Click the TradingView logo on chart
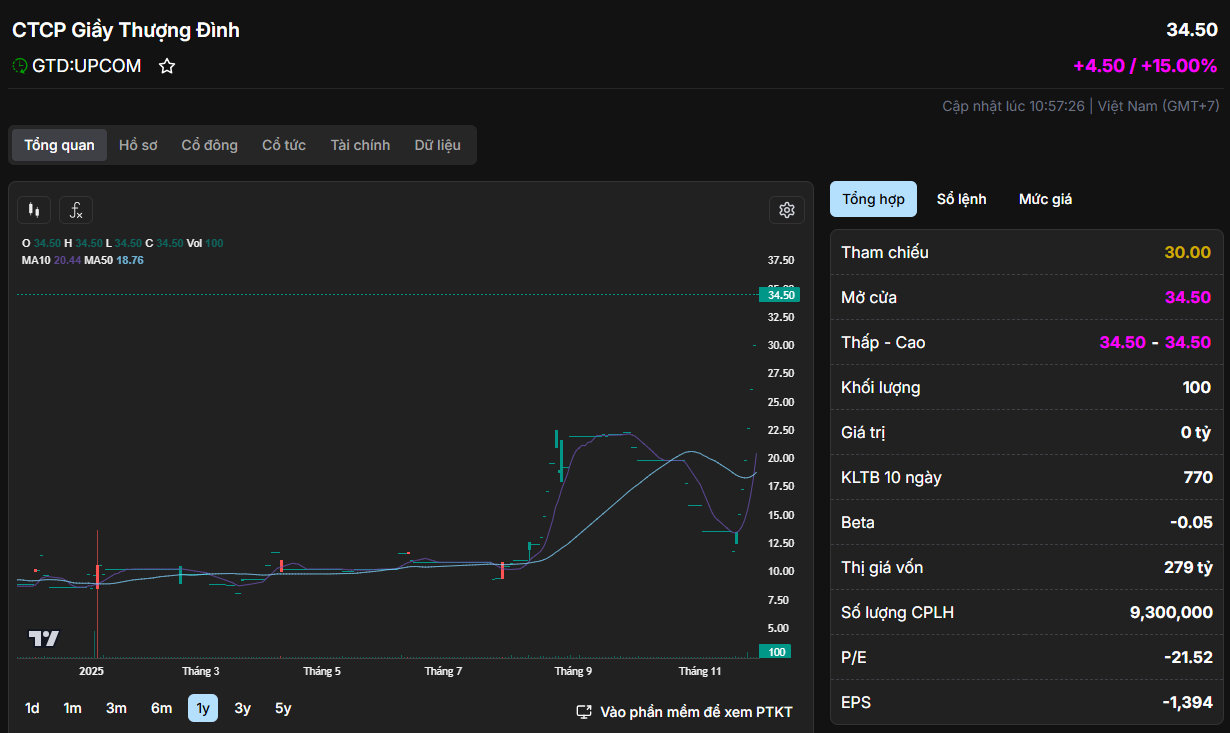The height and width of the screenshot is (733, 1230). (43, 639)
